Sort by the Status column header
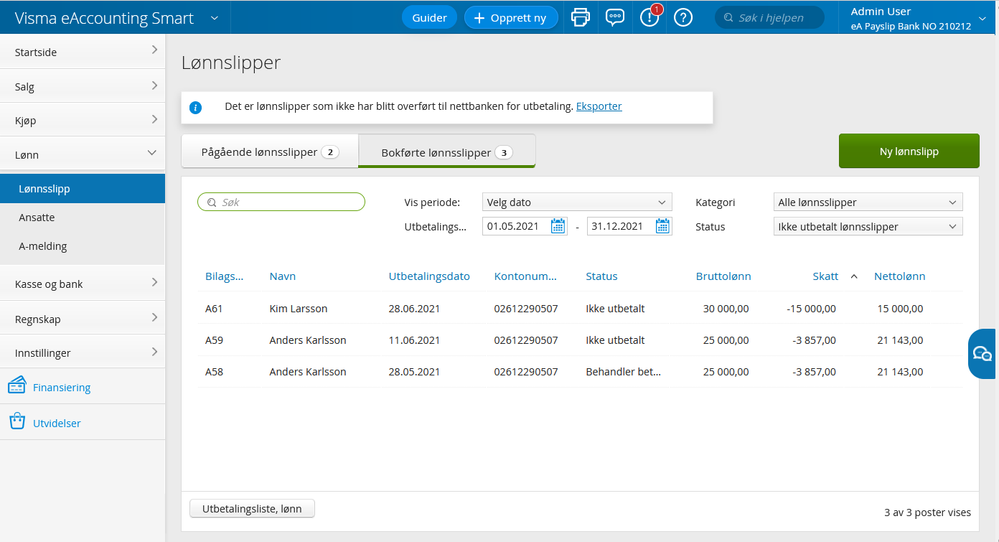The width and height of the screenshot is (999, 542). click(x=601, y=276)
